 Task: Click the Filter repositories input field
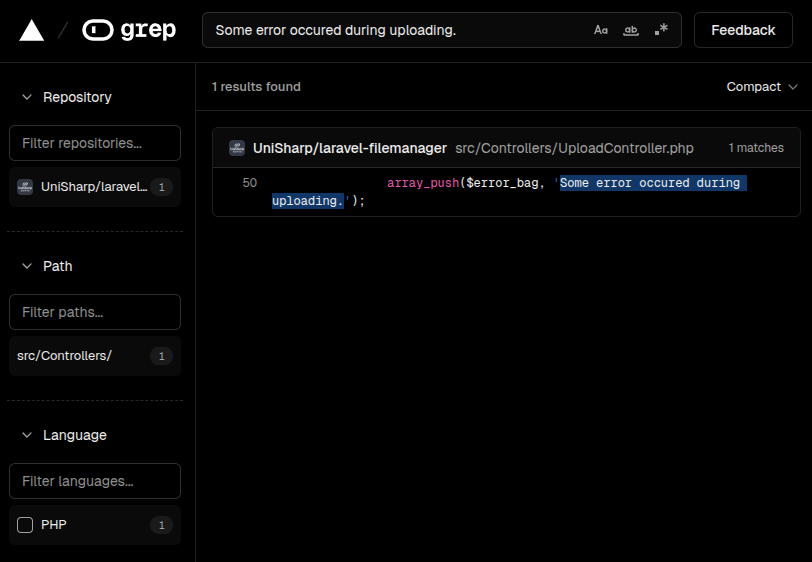[94, 143]
